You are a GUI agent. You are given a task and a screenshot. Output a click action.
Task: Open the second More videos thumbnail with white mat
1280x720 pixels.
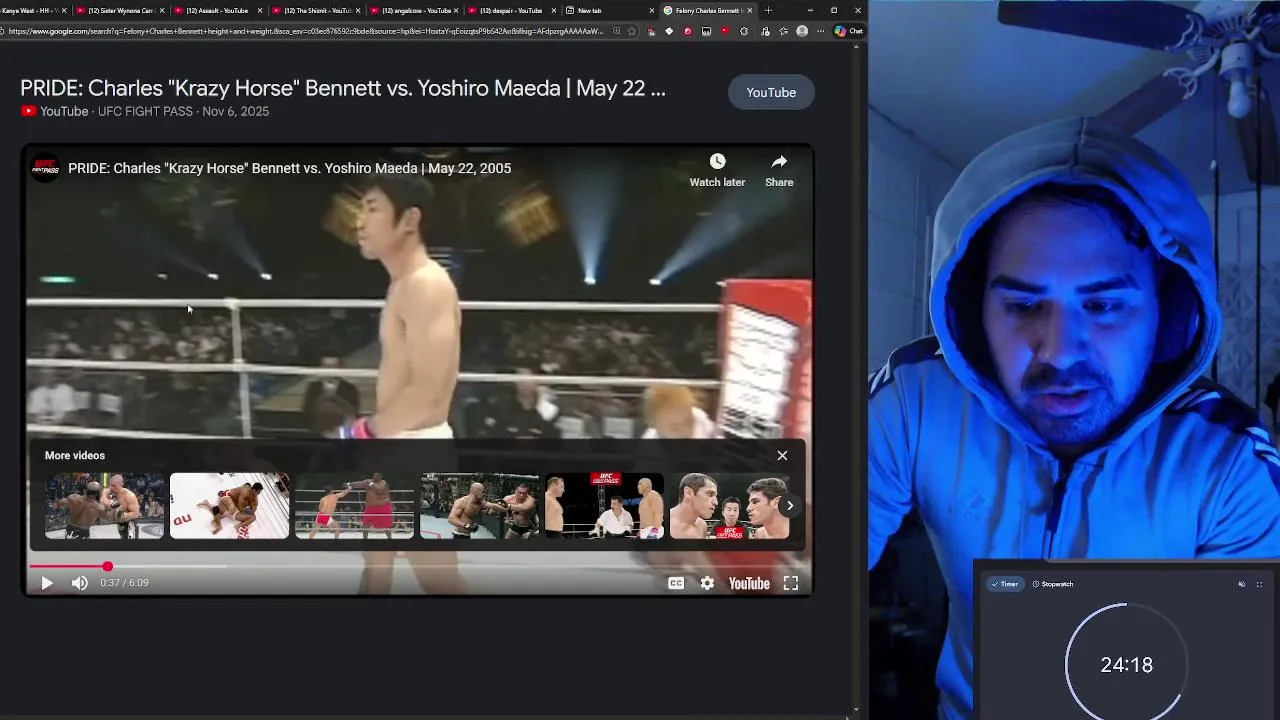tap(229, 505)
